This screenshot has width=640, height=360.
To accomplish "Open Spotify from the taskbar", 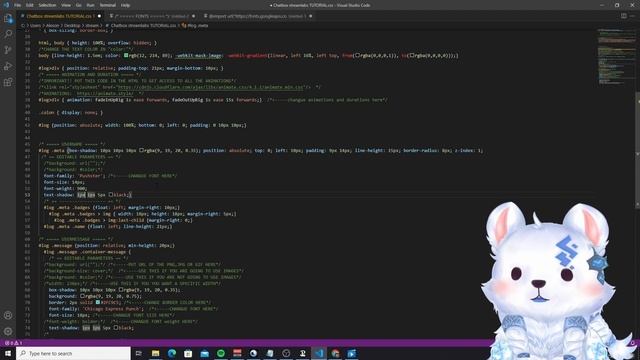I will click(221, 353).
